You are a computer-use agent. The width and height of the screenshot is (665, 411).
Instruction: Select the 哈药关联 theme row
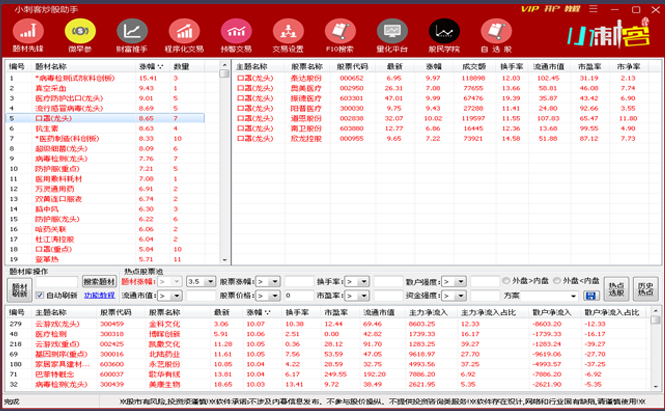tap(105, 229)
